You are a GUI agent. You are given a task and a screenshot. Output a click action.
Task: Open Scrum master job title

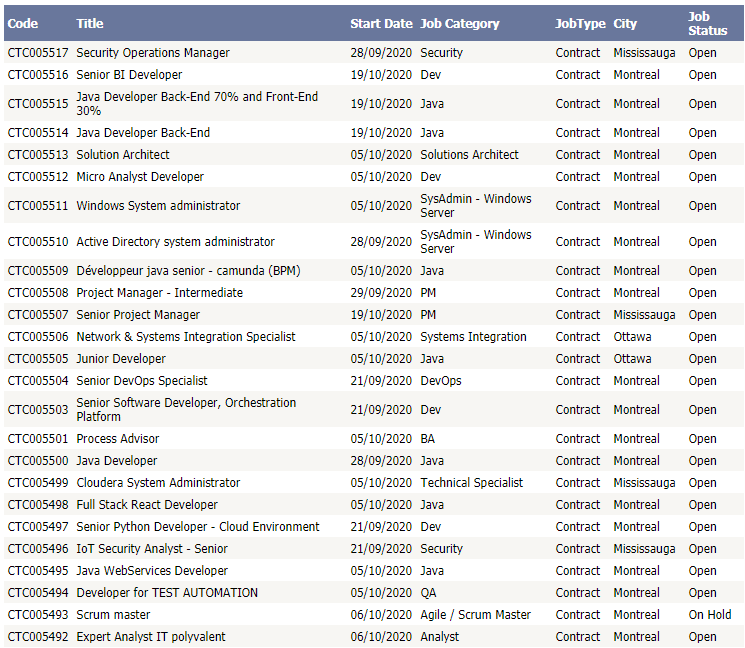[113, 615]
